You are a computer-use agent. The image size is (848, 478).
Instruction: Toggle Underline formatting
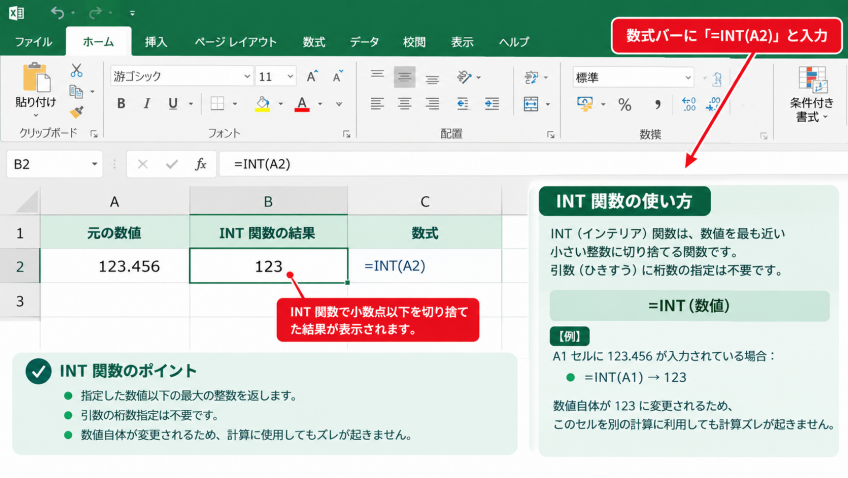(x=173, y=104)
